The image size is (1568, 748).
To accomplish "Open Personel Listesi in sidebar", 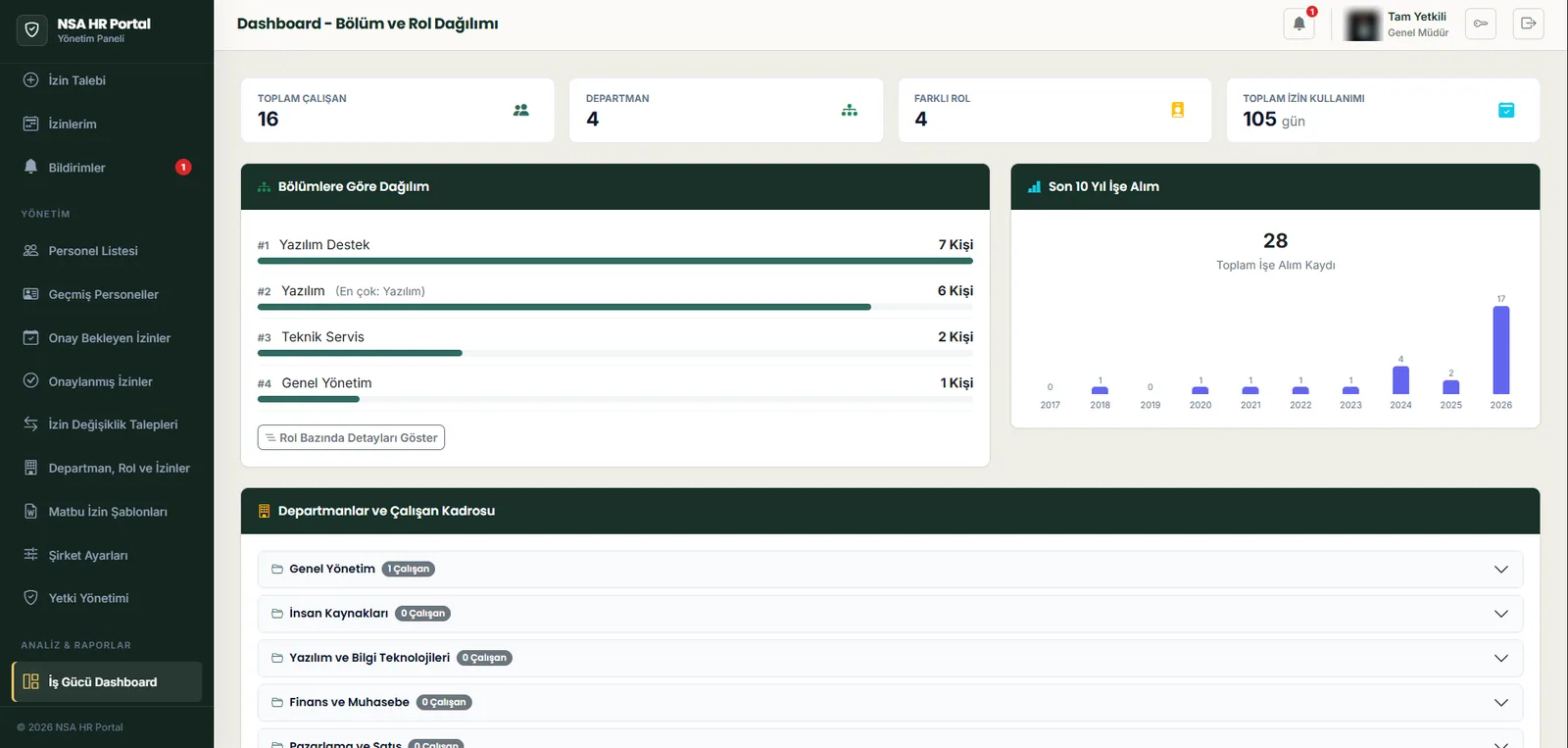I will point(107,251).
